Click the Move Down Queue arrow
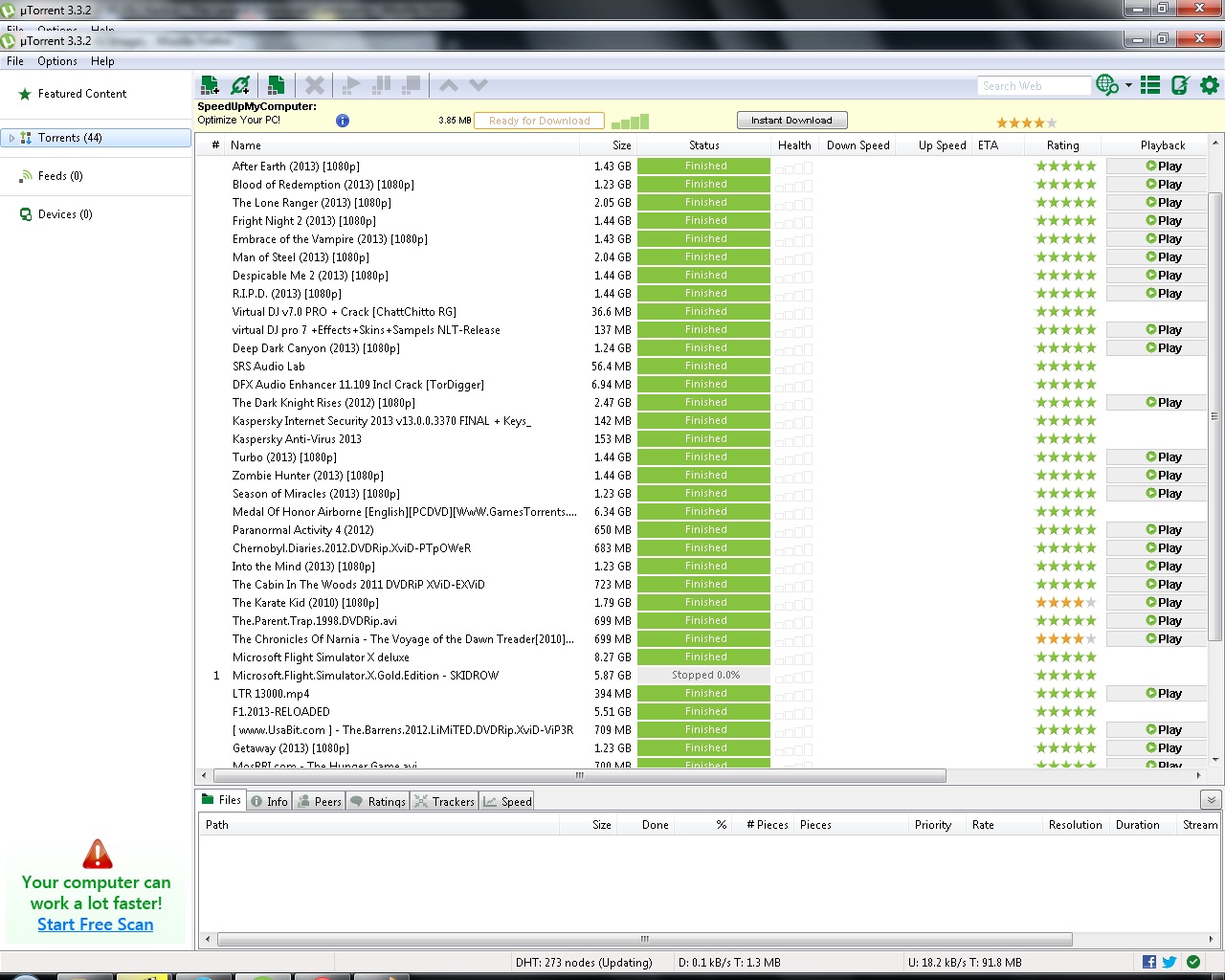 coord(479,85)
